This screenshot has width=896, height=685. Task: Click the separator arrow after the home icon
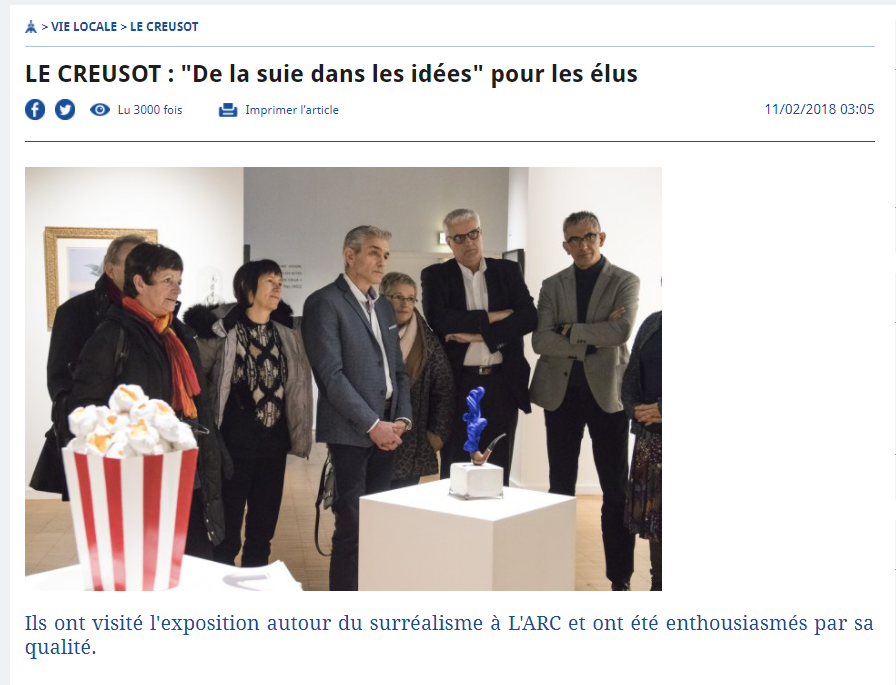point(45,27)
